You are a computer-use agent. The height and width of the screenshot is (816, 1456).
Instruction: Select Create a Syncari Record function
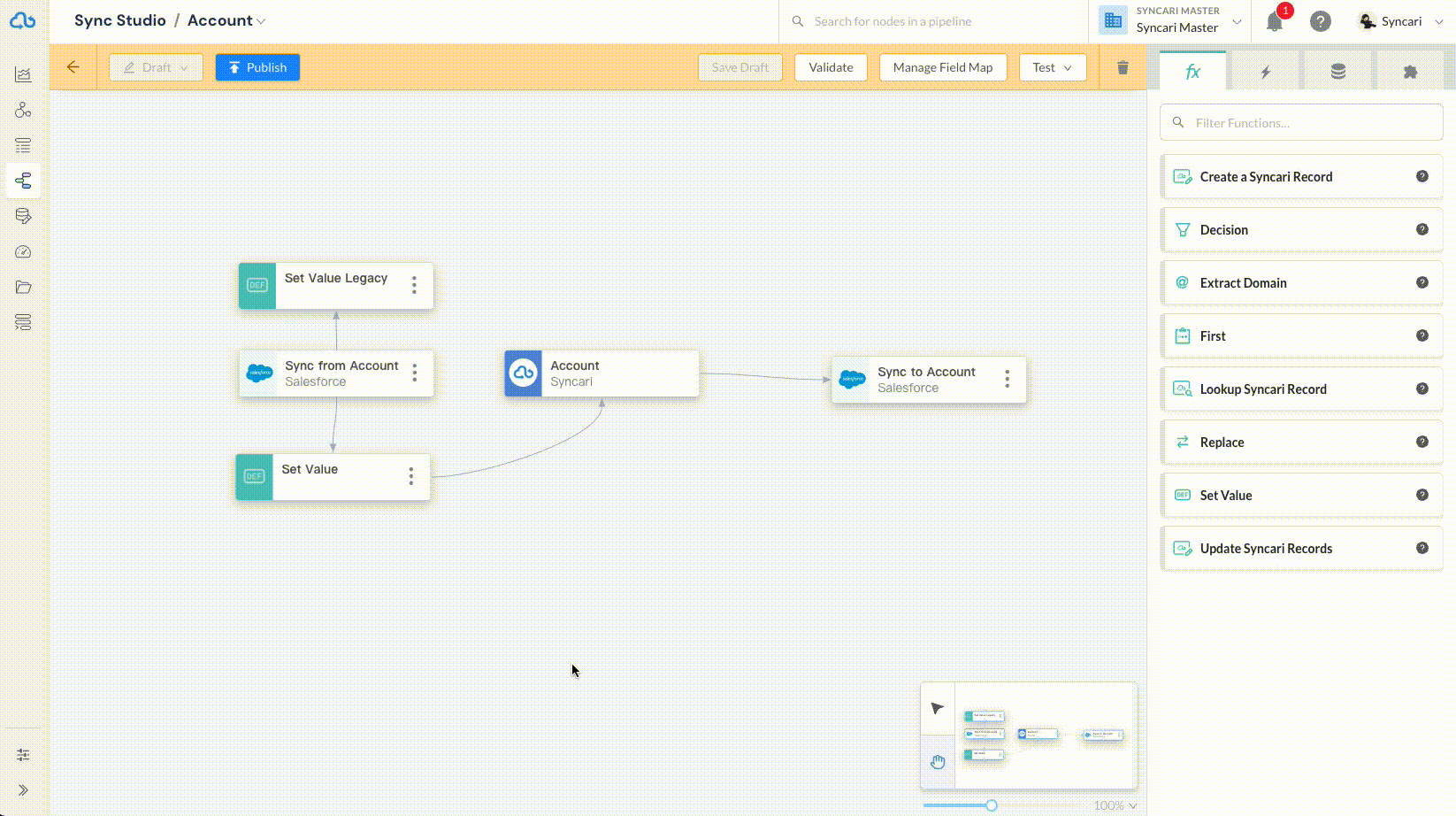(x=1301, y=177)
